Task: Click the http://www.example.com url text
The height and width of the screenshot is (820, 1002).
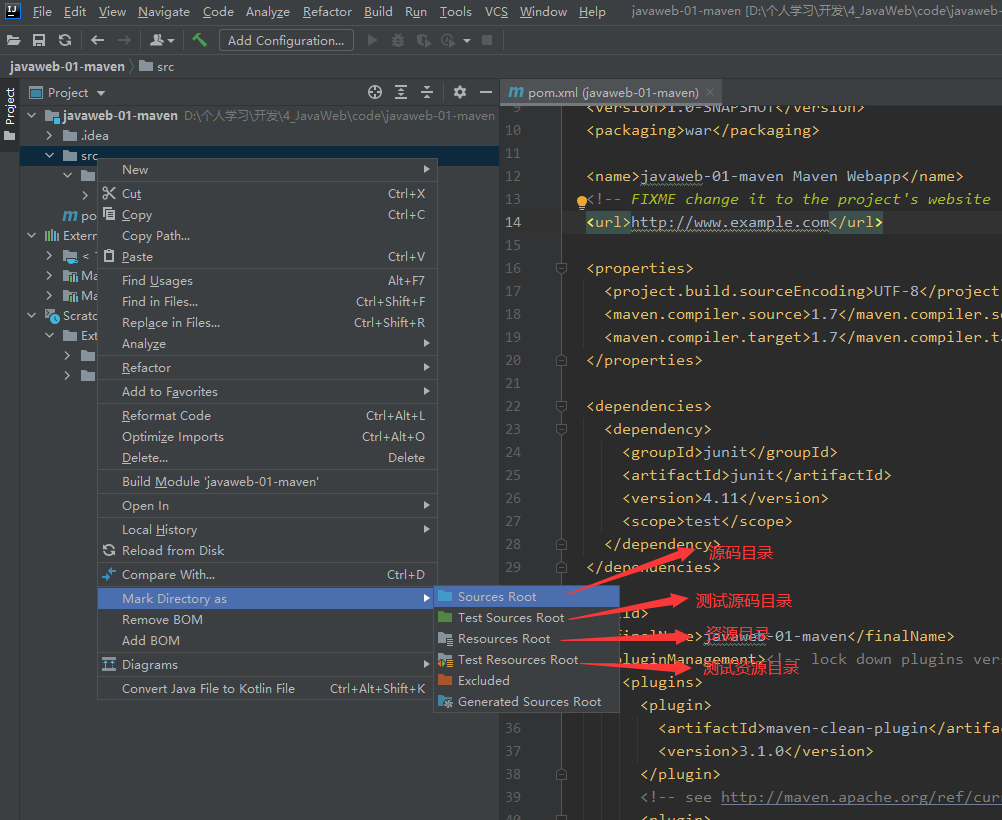Action: [x=730, y=222]
